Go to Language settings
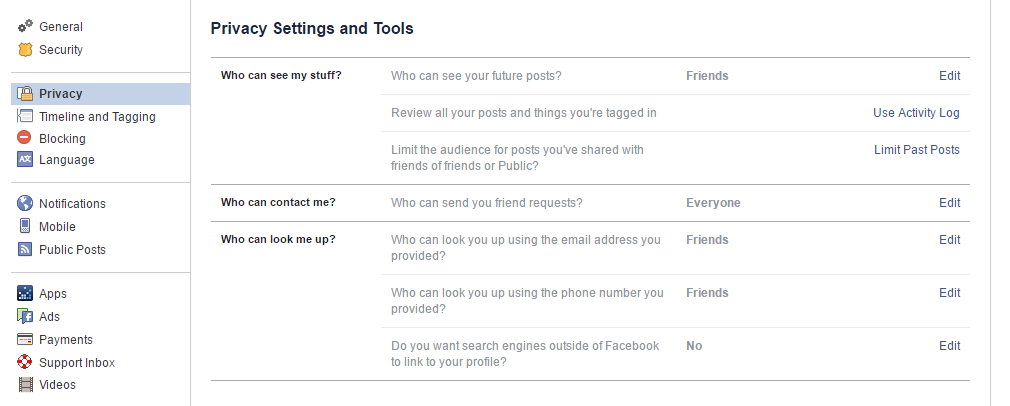 coord(67,160)
